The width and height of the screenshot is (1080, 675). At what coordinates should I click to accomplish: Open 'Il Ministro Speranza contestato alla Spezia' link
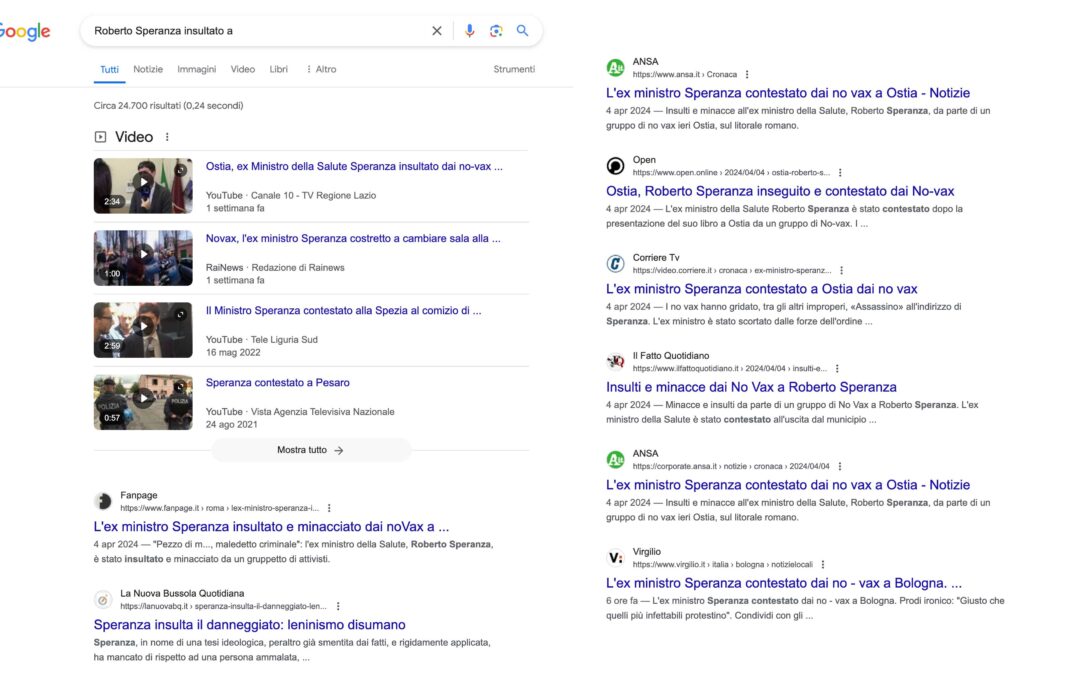click(344, 311)
